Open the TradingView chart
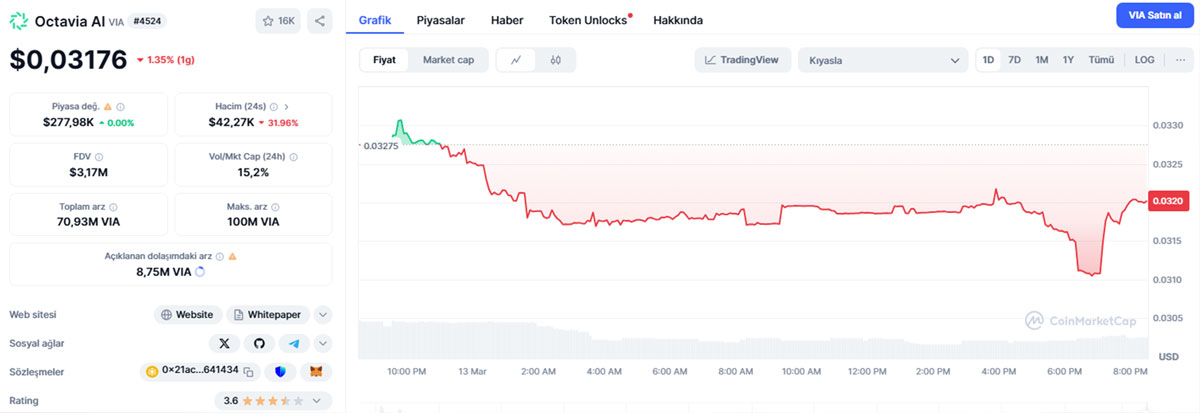The width and height of the screenshot is (1200, 413). pyautogui.click(x=743, y=60)
